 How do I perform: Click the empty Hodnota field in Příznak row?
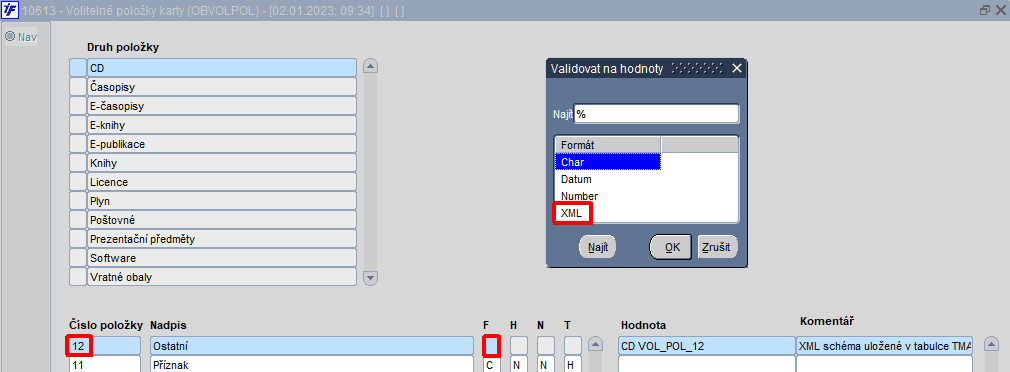(x=707, y=365)
